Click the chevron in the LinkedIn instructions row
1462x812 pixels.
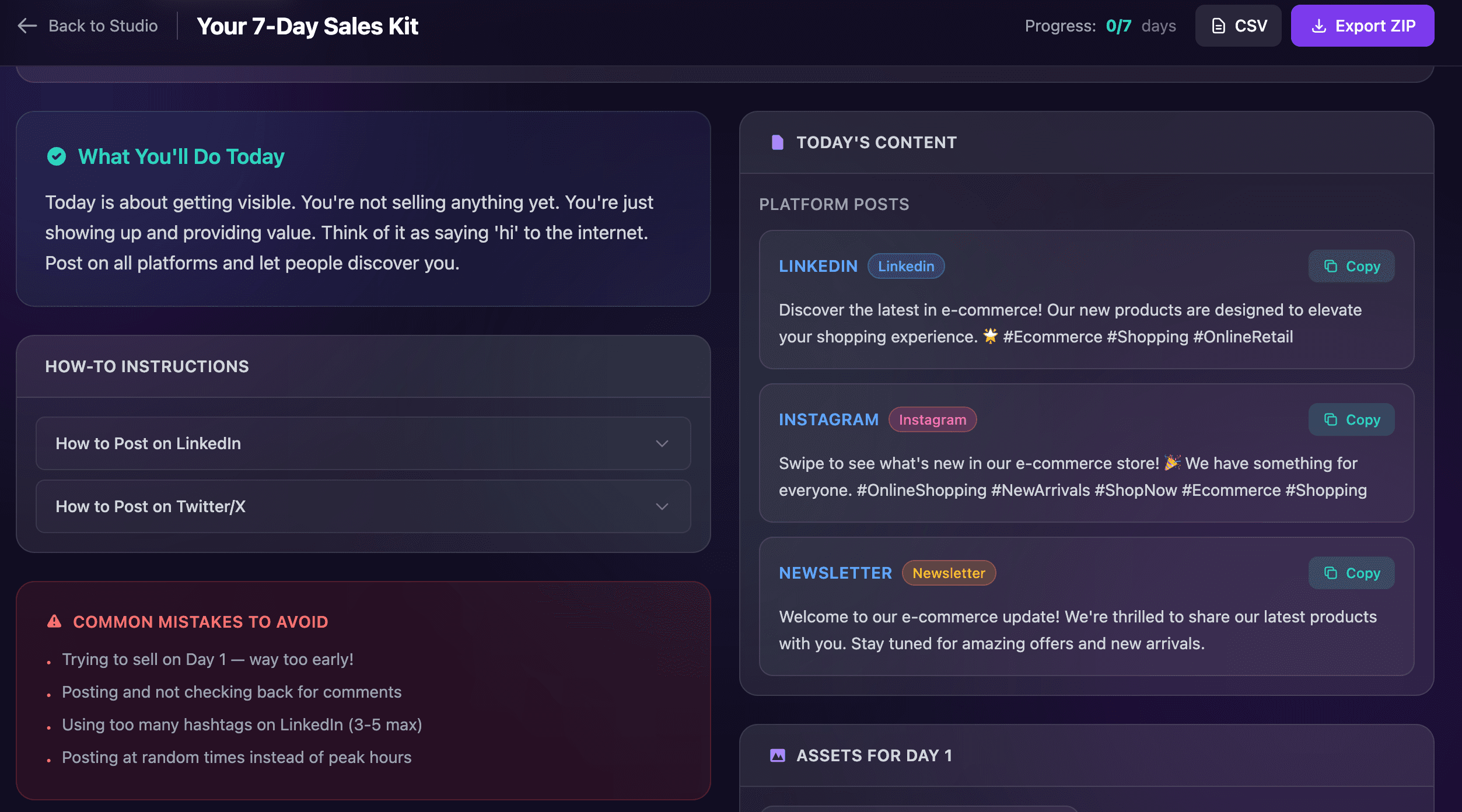662,443
